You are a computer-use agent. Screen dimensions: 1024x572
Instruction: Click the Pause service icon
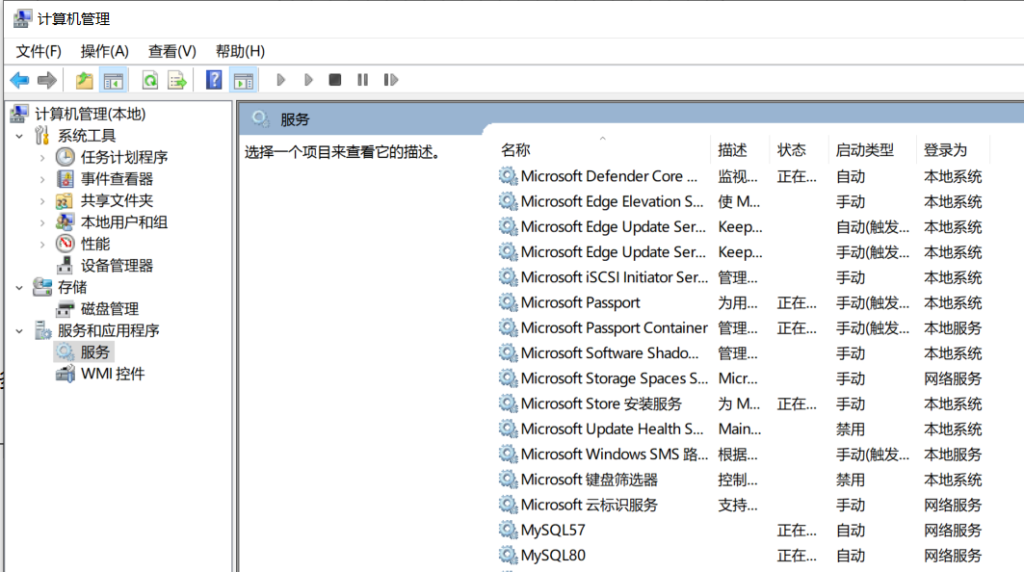(362, 80)
